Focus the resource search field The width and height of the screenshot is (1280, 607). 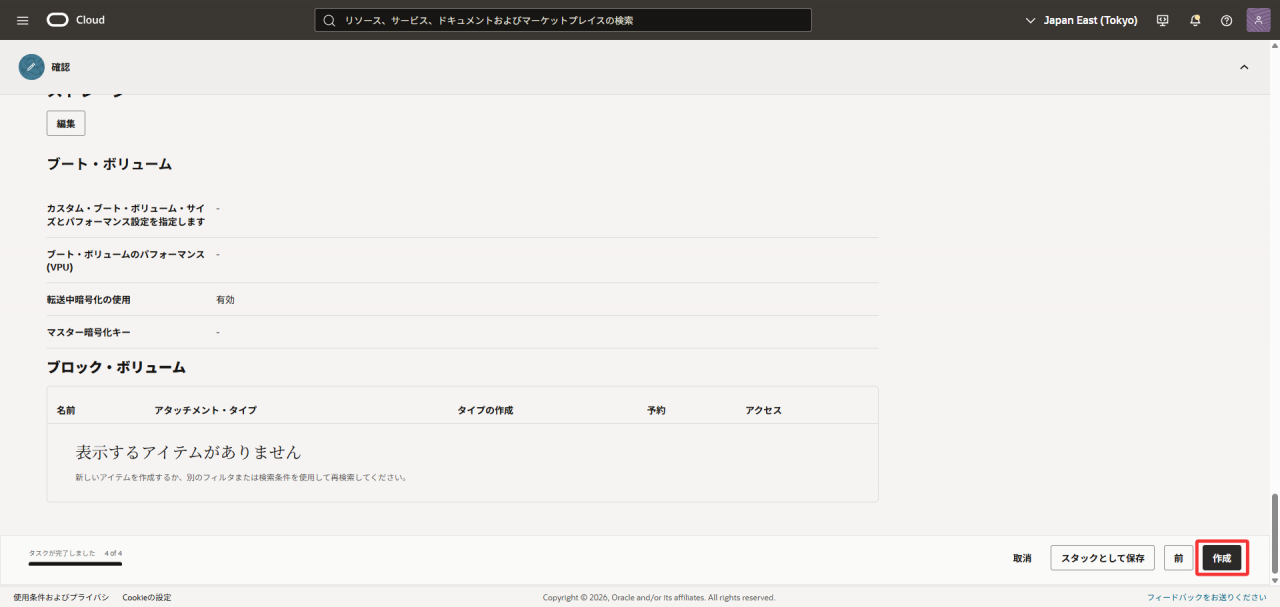(563, 20)
